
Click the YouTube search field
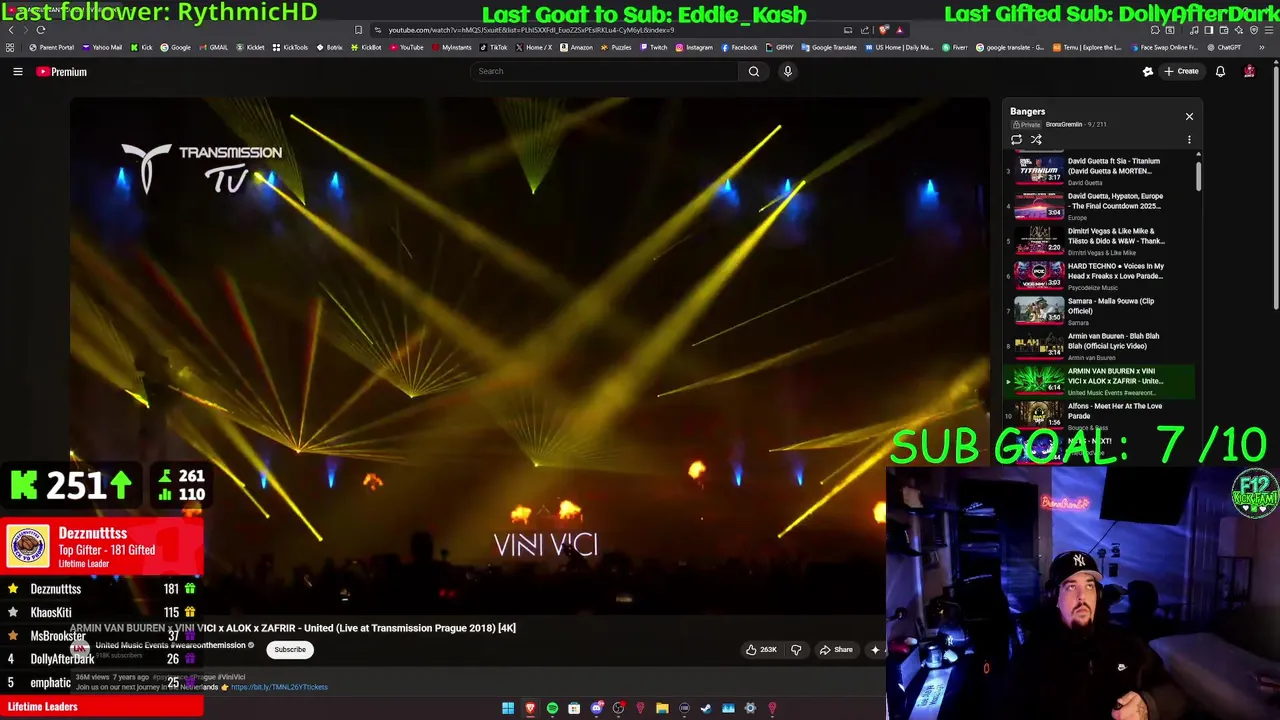604,71
